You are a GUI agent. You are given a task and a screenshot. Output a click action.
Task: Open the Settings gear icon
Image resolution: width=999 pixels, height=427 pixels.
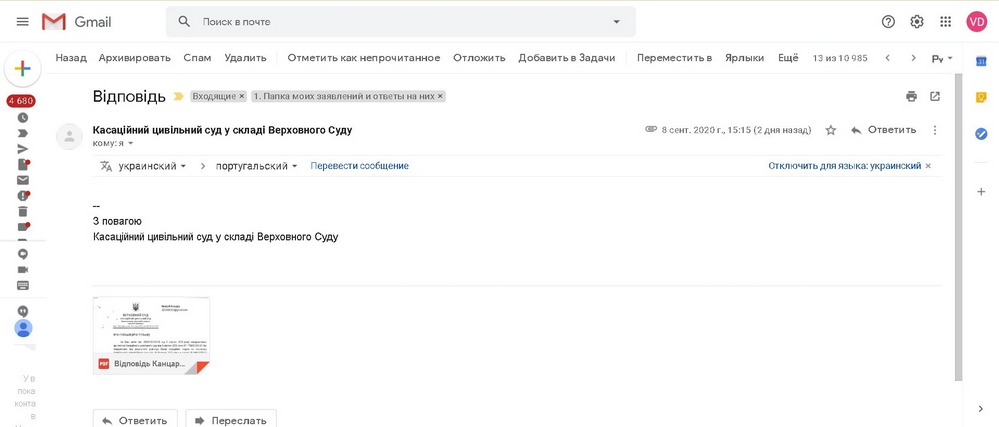coord(917,22)
